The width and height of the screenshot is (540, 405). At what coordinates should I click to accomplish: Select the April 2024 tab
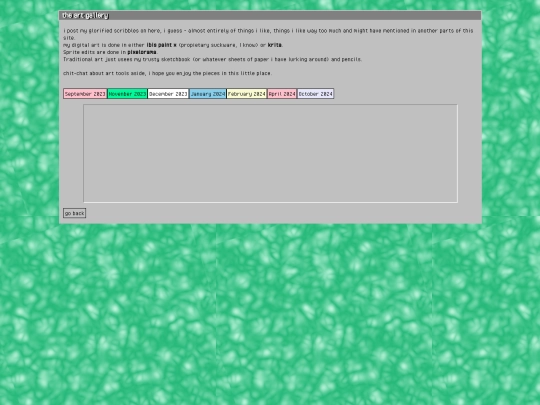[282, 94]
